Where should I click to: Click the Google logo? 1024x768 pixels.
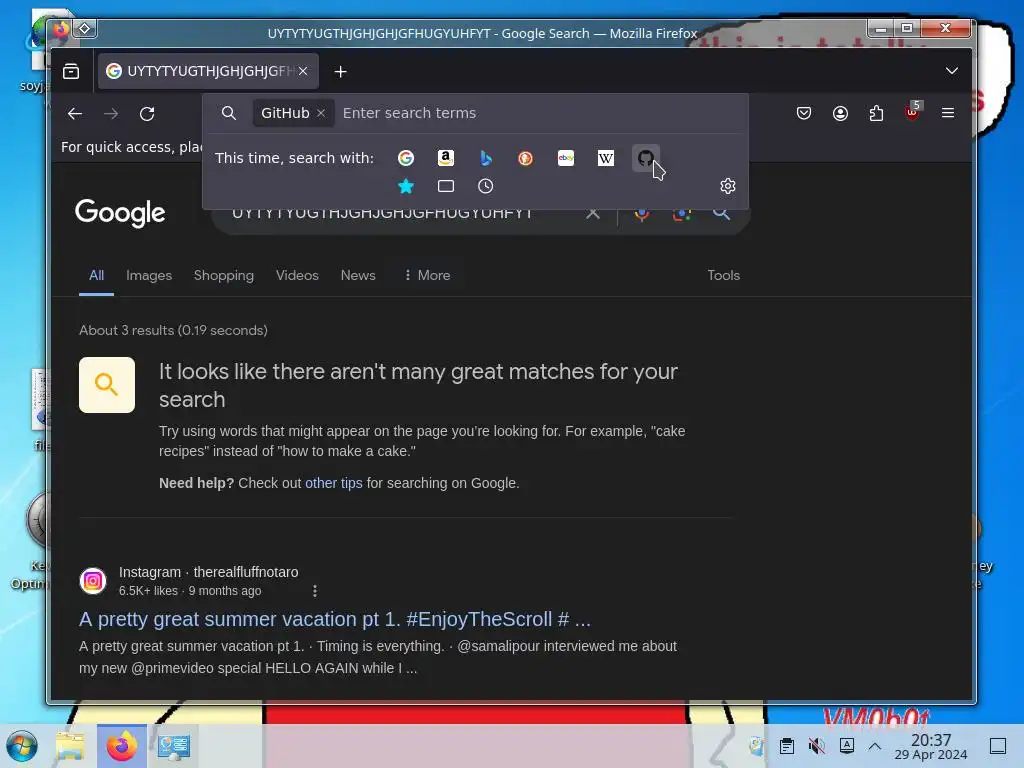coord(120,213)
